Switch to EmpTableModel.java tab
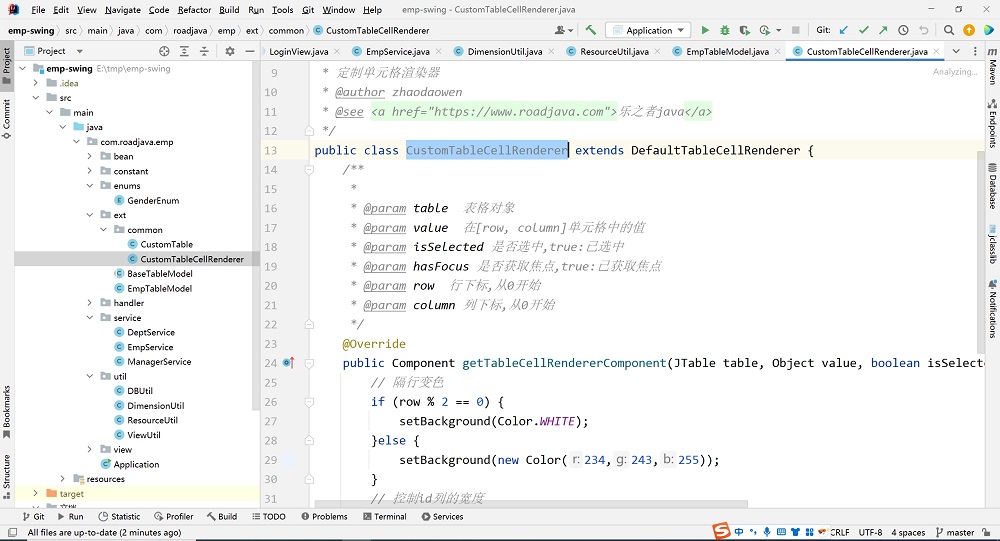 point(727,52)
